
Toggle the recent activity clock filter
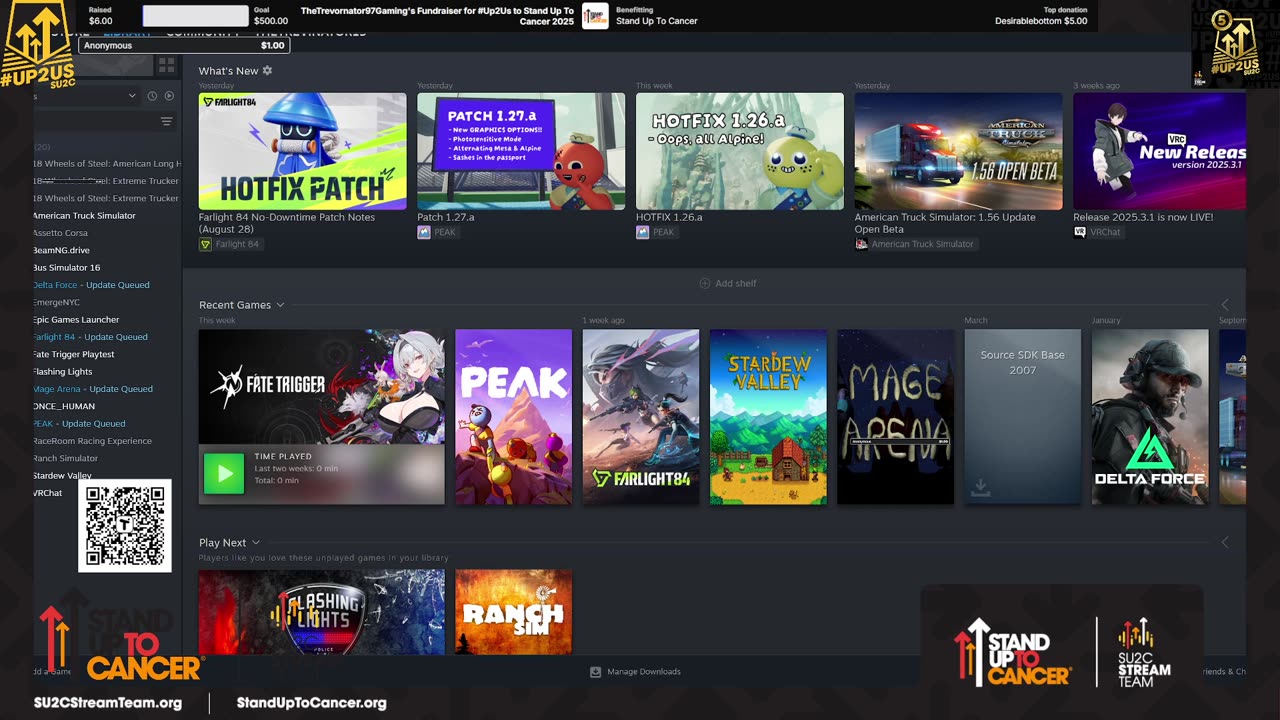point(152,96)
